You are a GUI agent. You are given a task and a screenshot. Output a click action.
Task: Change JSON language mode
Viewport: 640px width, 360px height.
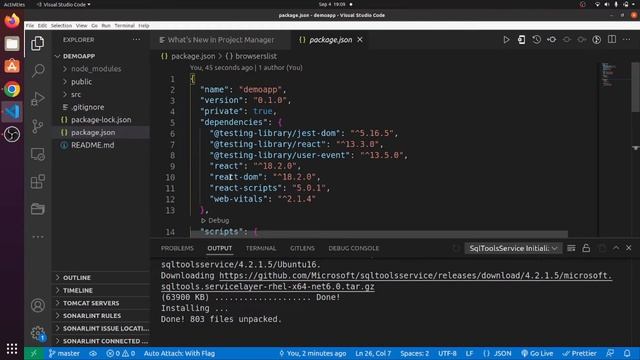pyautogui.click(x=497, y=353)
